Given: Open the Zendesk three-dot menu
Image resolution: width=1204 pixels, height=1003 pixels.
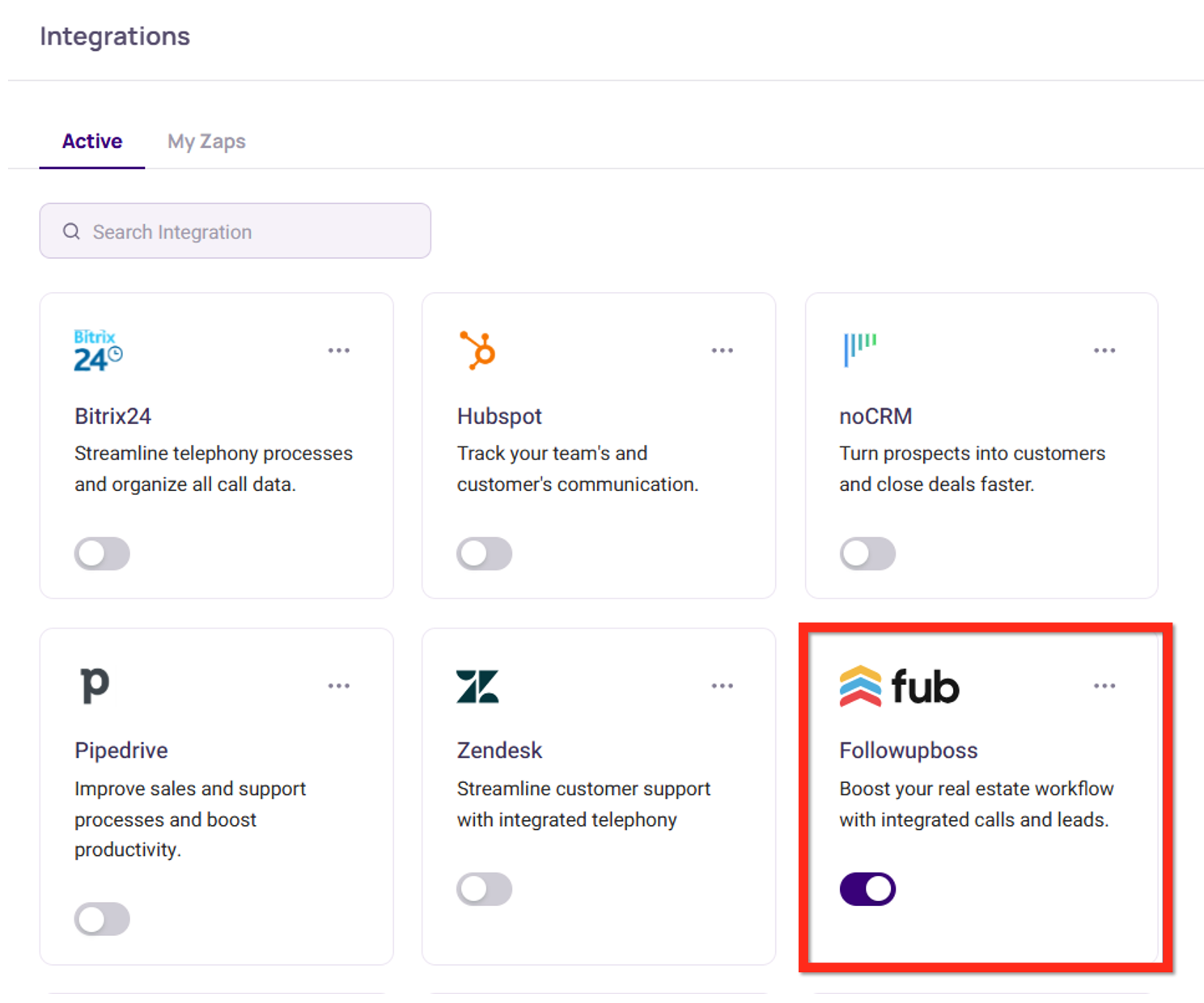Looking at the screenshot, I should coord(723,686).
